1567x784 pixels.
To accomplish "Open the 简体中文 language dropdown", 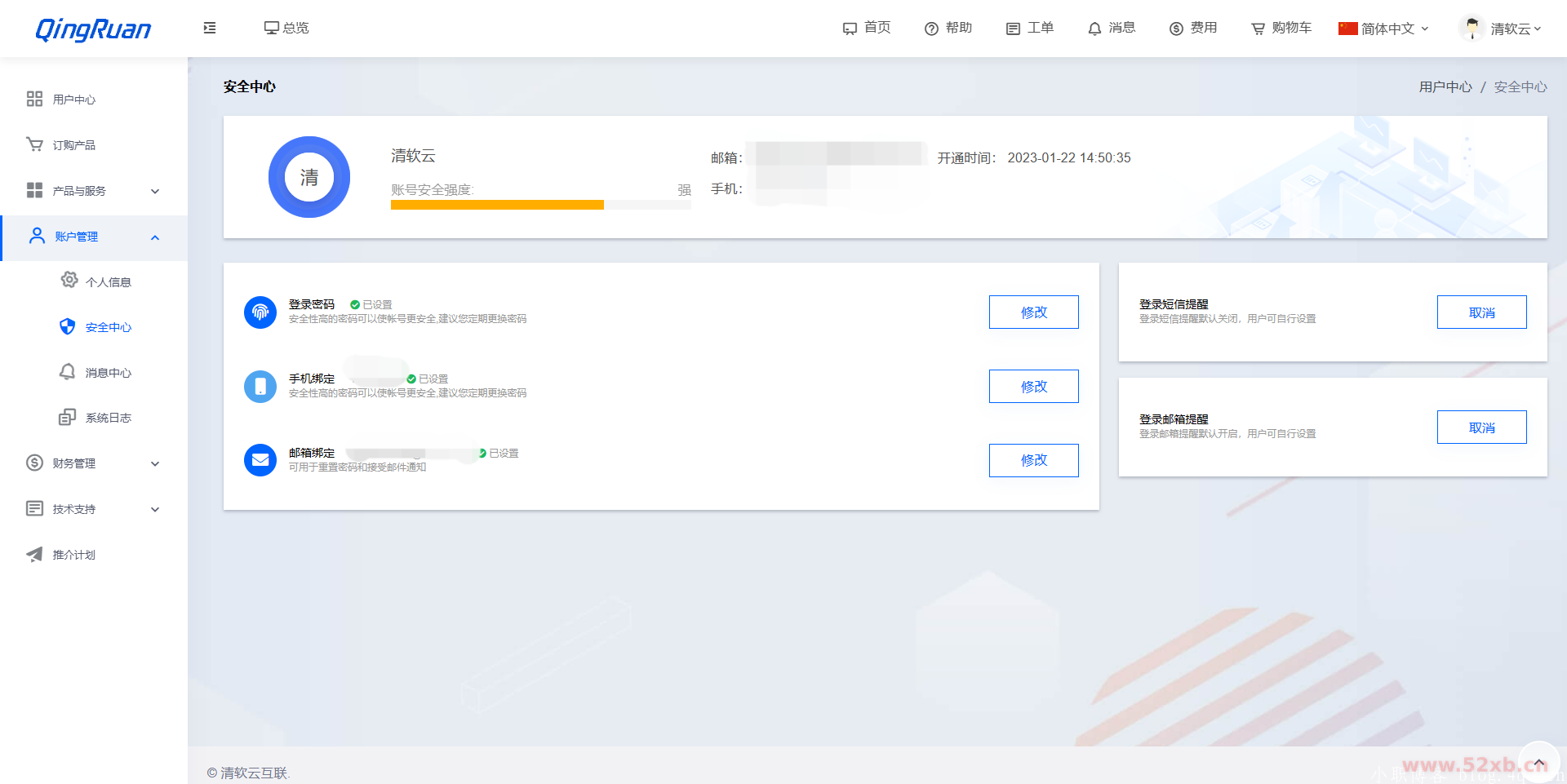I will click(x=1383, y=28).
